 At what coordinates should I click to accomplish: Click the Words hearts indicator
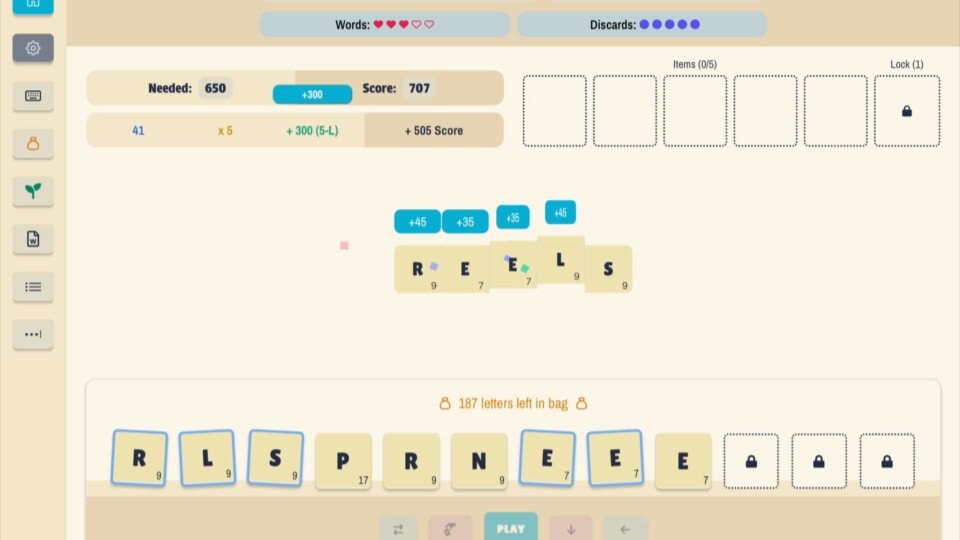[x=385, y=25]
